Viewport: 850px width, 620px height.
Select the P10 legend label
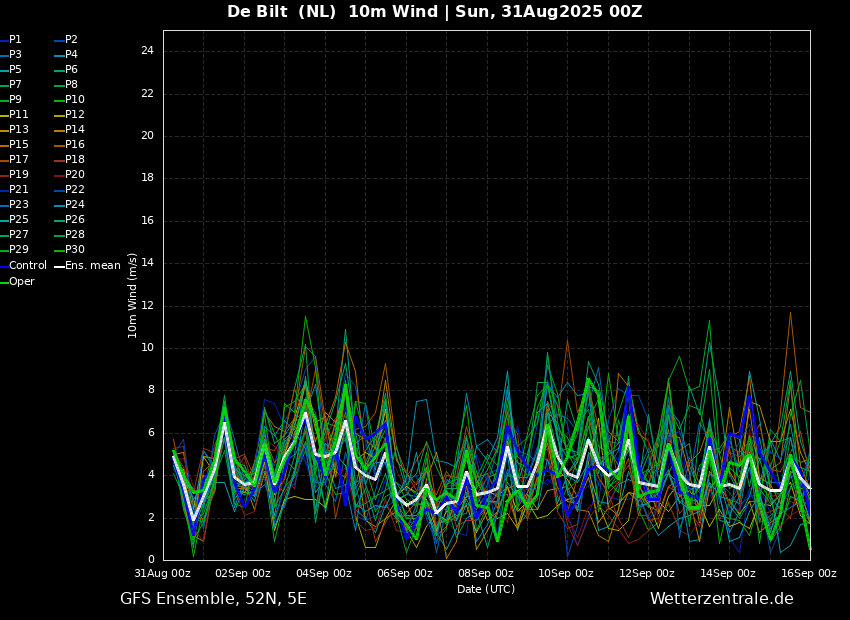(x=75, y=100)
